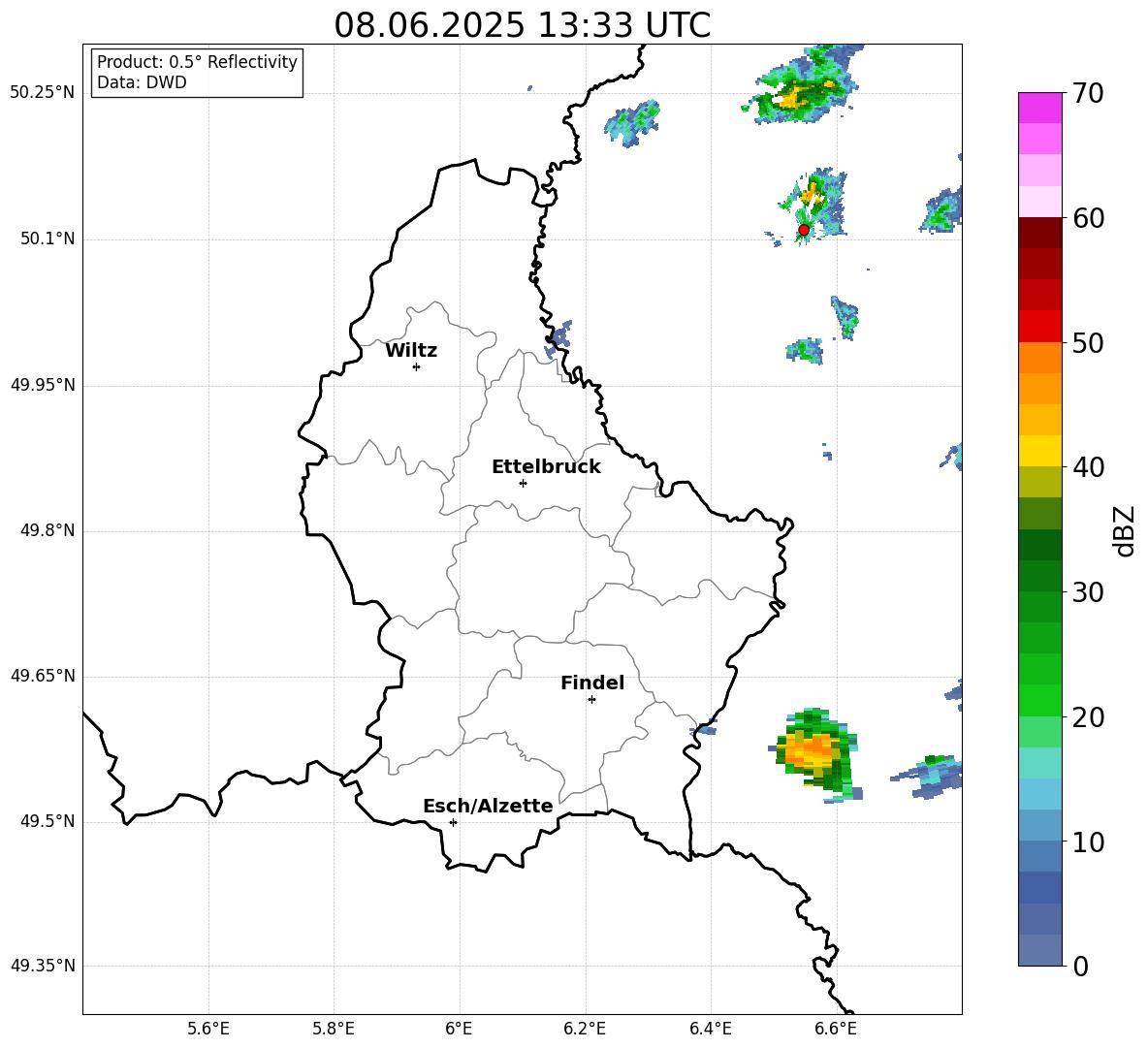Click the slate blue band at the colorbar bottom
Image resolution: width=1148 pixels, height=1048 pixels.
tap(1039, 950)
